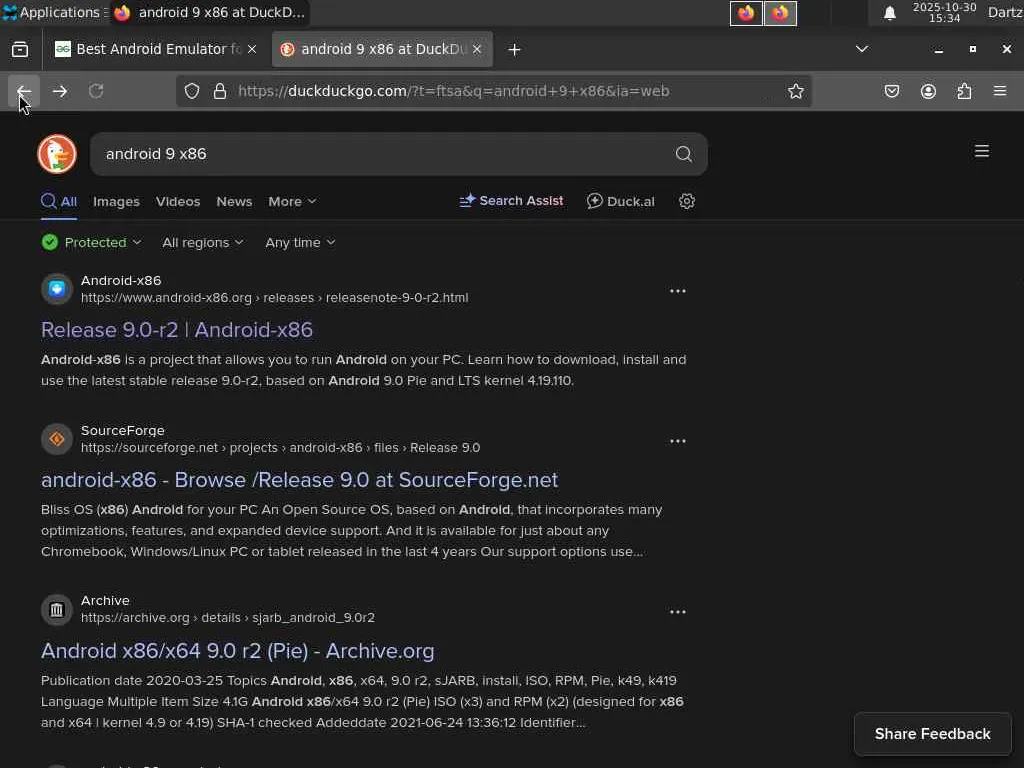Open the Protected safe search dropdown
The width and height of the screenshot is (1024, 768).
91,242
